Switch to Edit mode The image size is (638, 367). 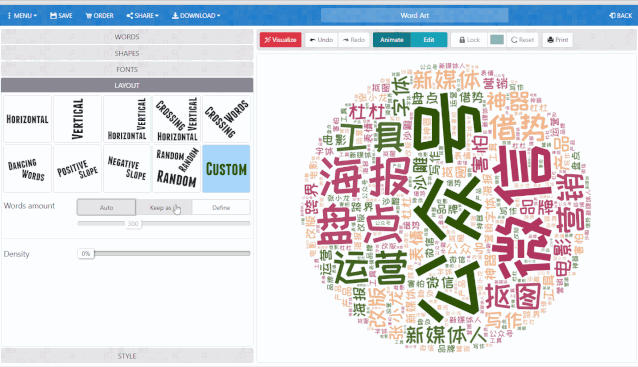click(429, 40)
